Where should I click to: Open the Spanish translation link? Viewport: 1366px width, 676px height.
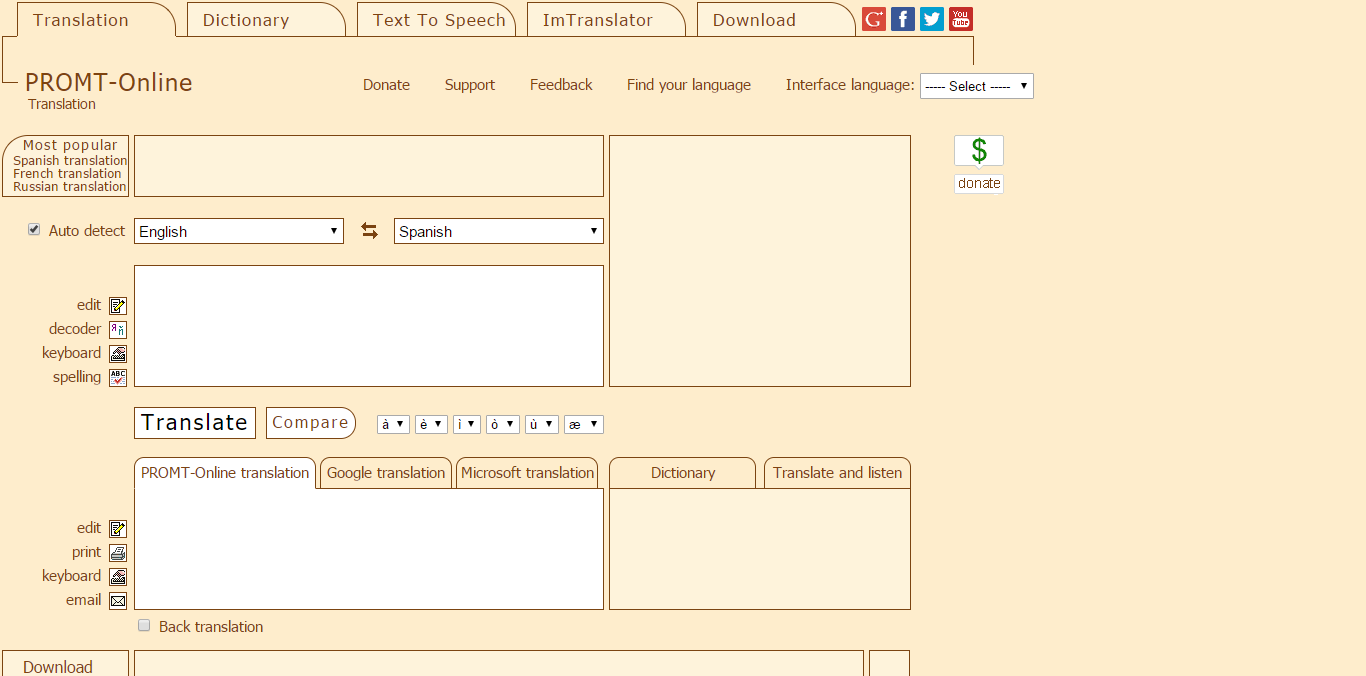coord(70,160)
